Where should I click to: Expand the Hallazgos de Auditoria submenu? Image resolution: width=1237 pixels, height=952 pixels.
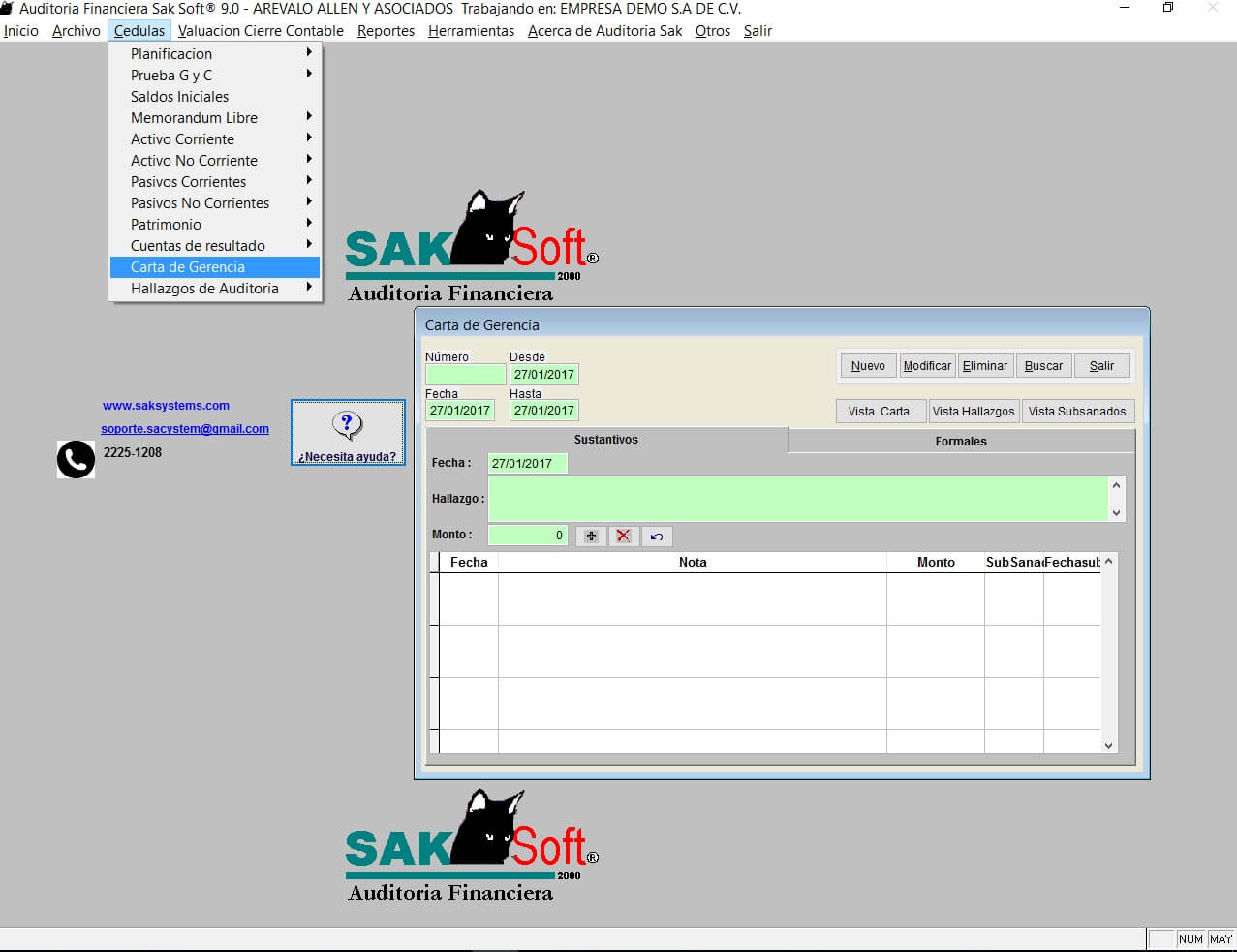[x=215, y=289]
